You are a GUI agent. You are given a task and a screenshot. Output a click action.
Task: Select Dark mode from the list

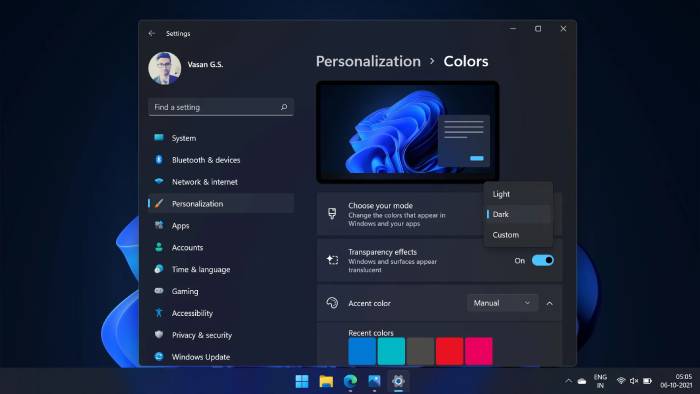pyautogui.click(x=518, y=214)
